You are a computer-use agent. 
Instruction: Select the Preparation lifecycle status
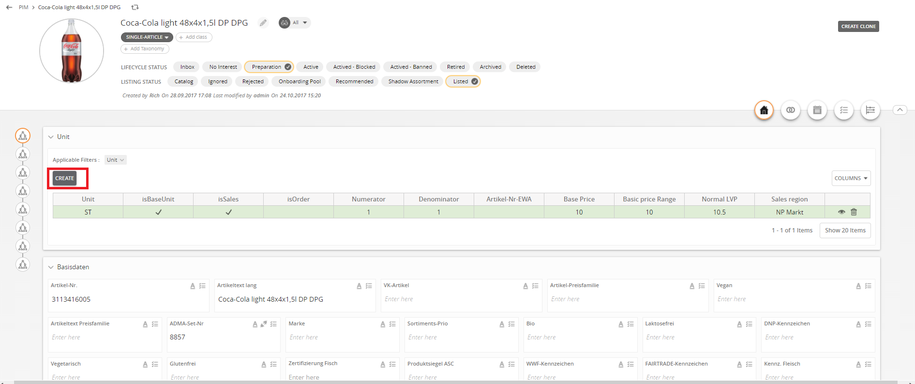269,67
